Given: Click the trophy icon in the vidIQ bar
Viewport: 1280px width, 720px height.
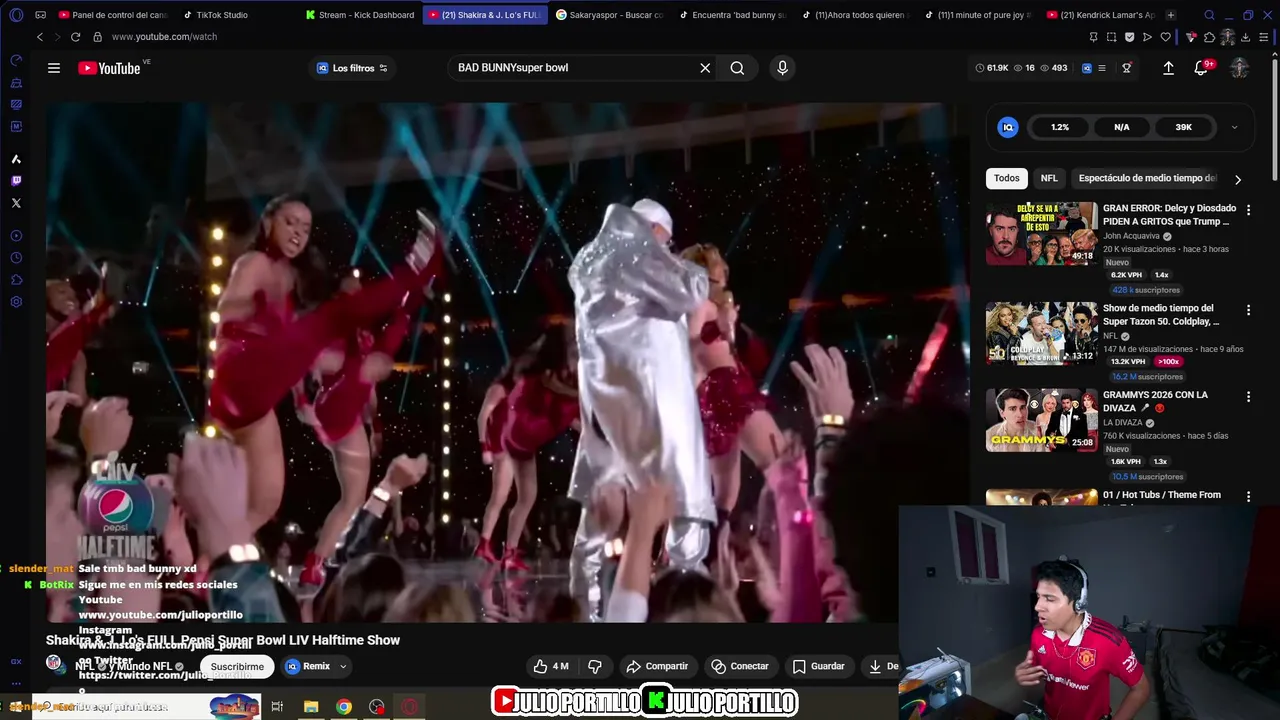Looking at the screenshot, I should click(x=1126, y=68).
